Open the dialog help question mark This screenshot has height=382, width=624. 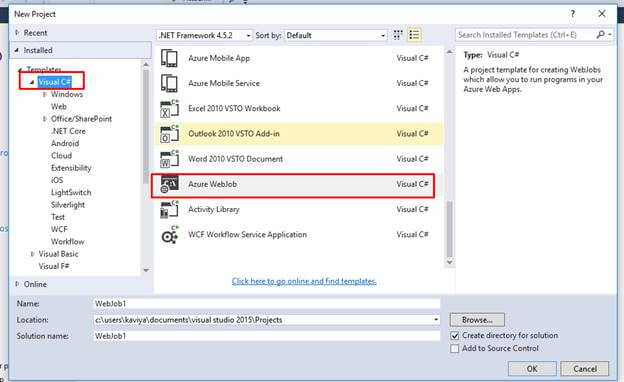(x=572, y=14)
